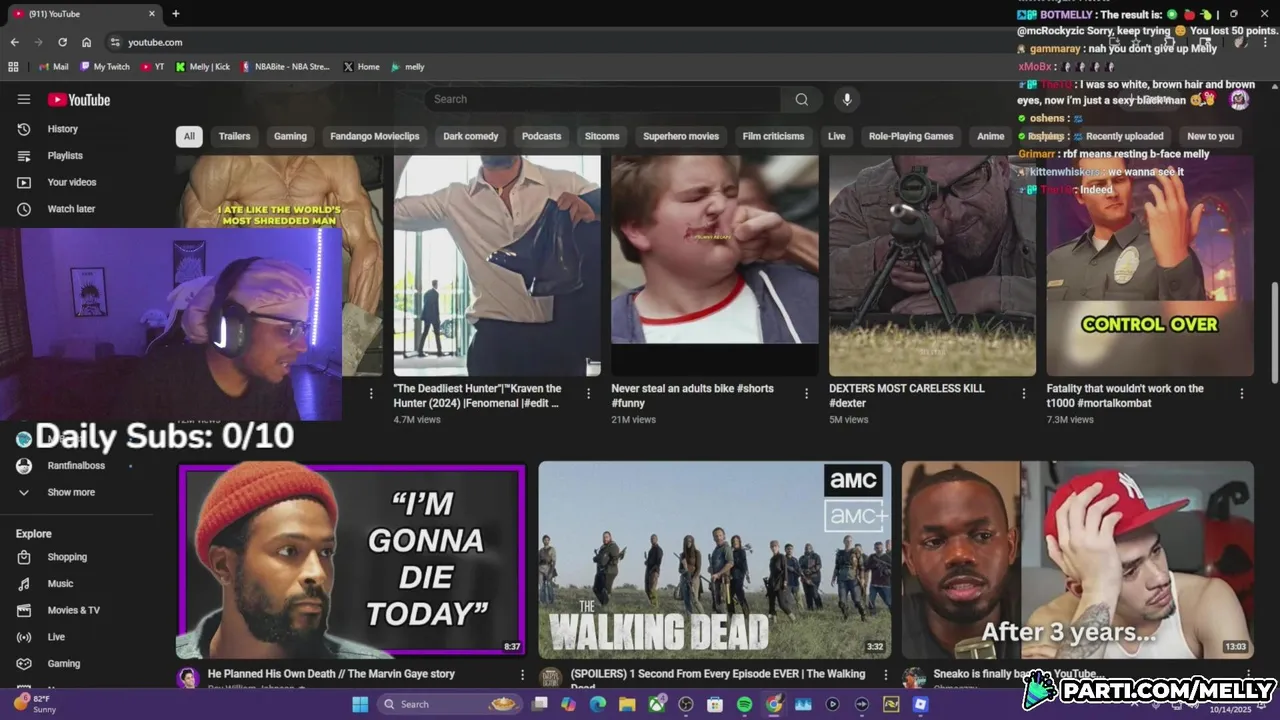
Task: Open the Melly | Kick bookmark
Action: click(202, 67)
